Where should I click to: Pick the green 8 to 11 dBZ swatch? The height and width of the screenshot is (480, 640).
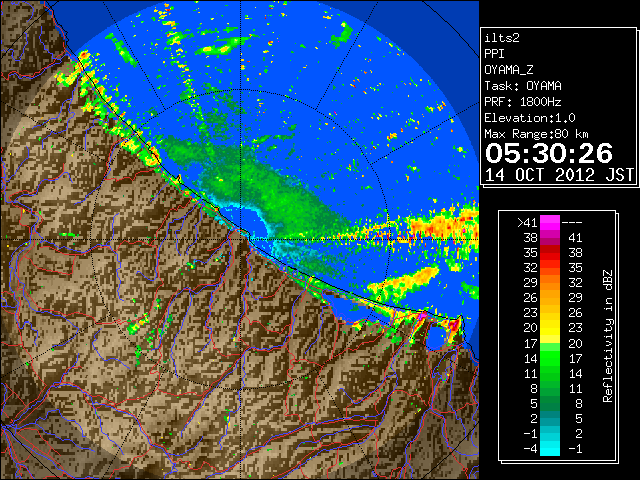[550, 388]
